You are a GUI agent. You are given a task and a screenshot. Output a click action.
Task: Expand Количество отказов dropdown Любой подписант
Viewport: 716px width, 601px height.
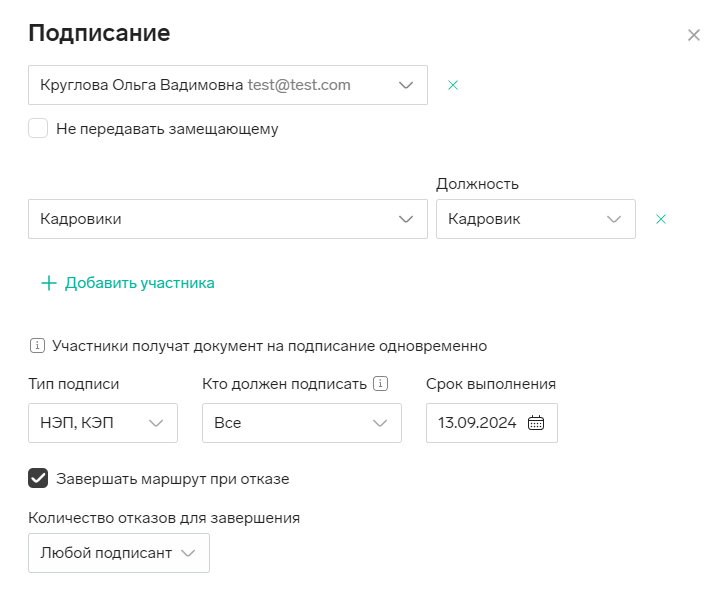[x=188, y=553]
